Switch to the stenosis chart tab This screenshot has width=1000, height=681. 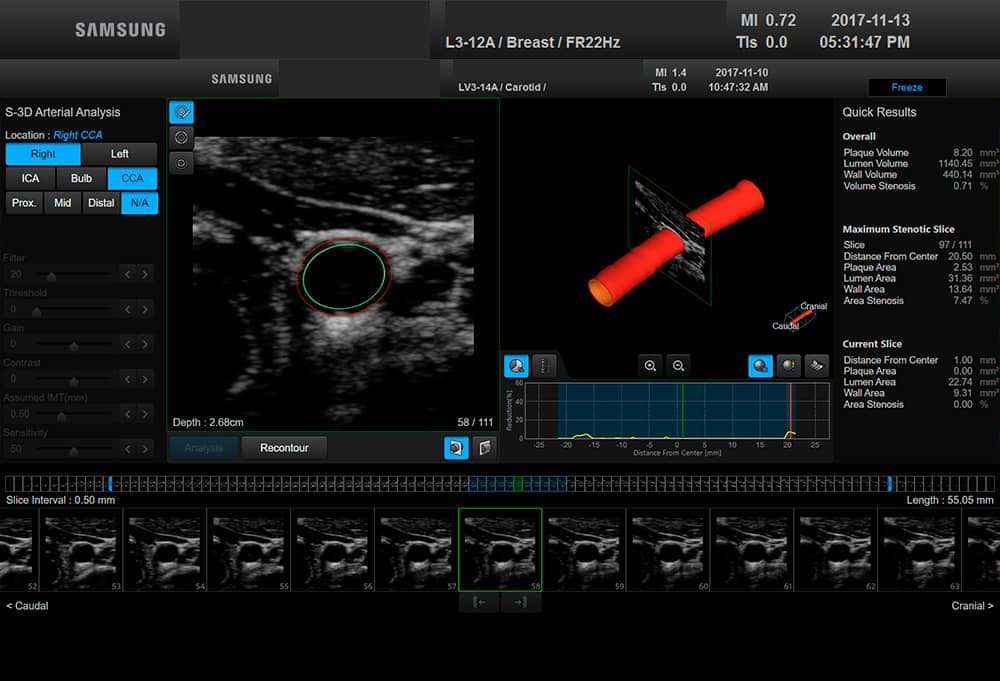tap(516, 366)
